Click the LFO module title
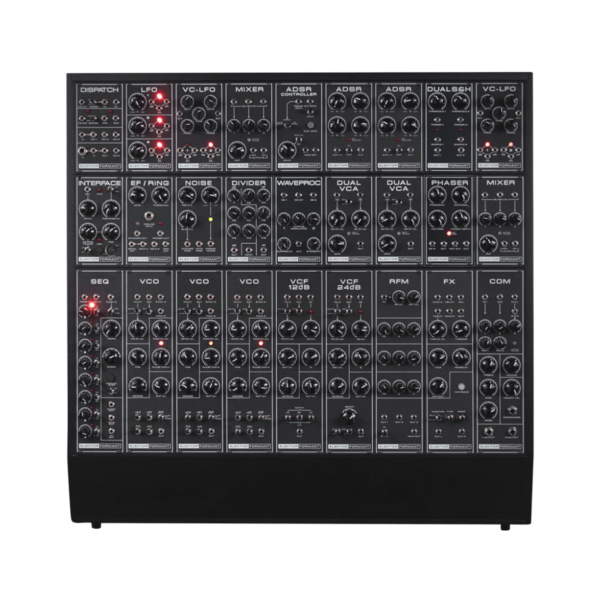The width and height of the screenshot is (600, 600). click(x=149, y=90)
